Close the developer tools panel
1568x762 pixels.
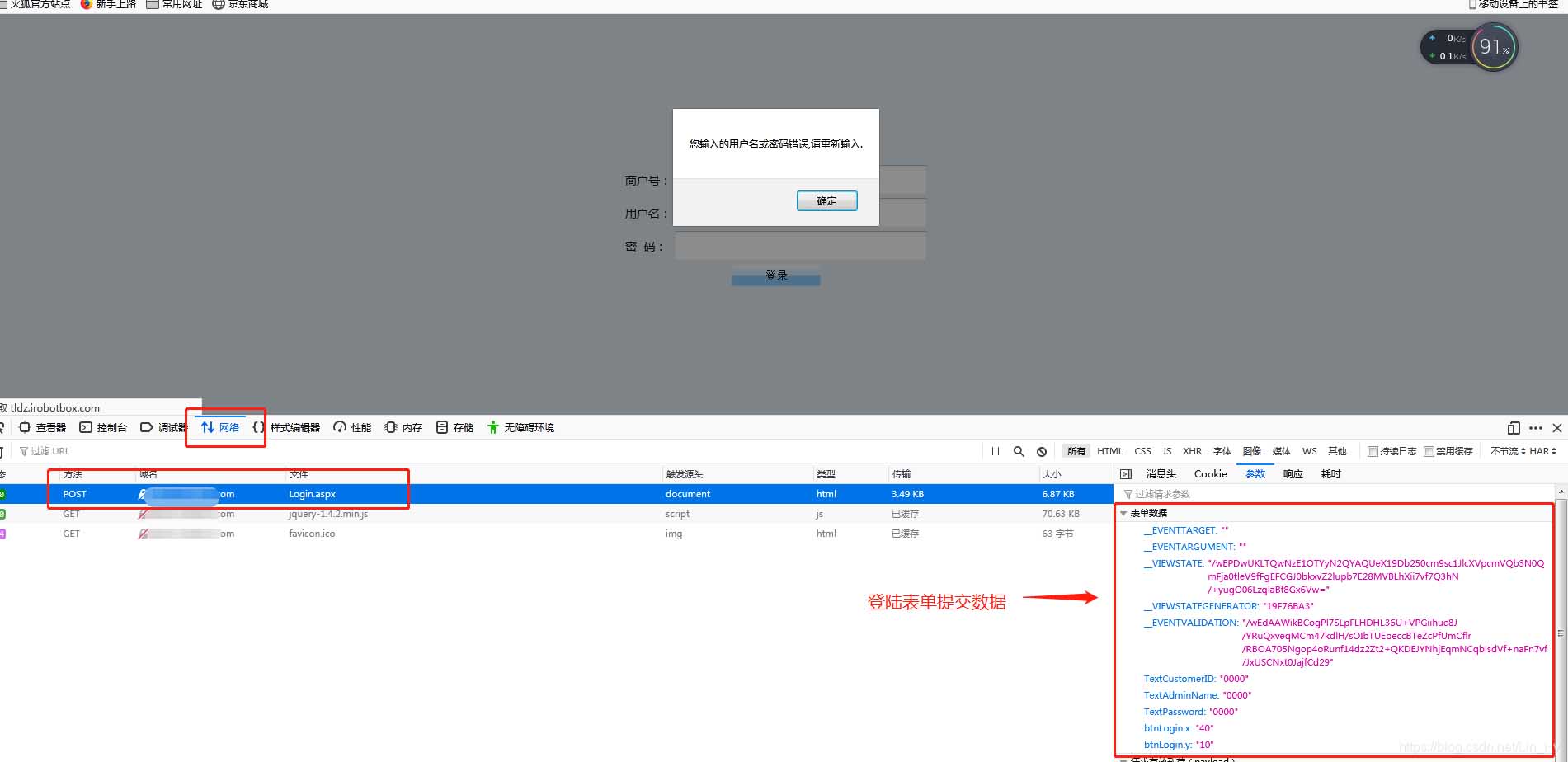[x=1557, y=427]
